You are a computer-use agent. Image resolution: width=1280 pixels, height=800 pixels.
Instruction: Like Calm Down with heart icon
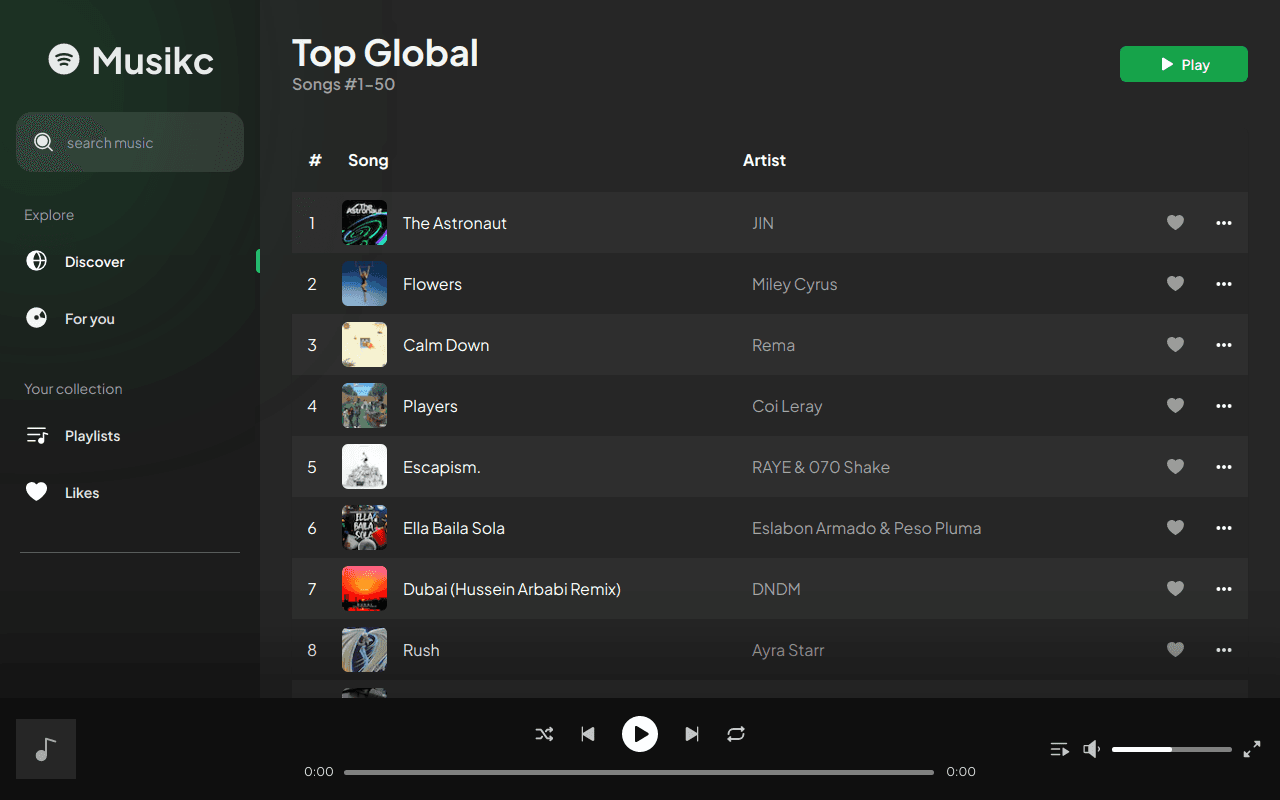click(1175, 345)
